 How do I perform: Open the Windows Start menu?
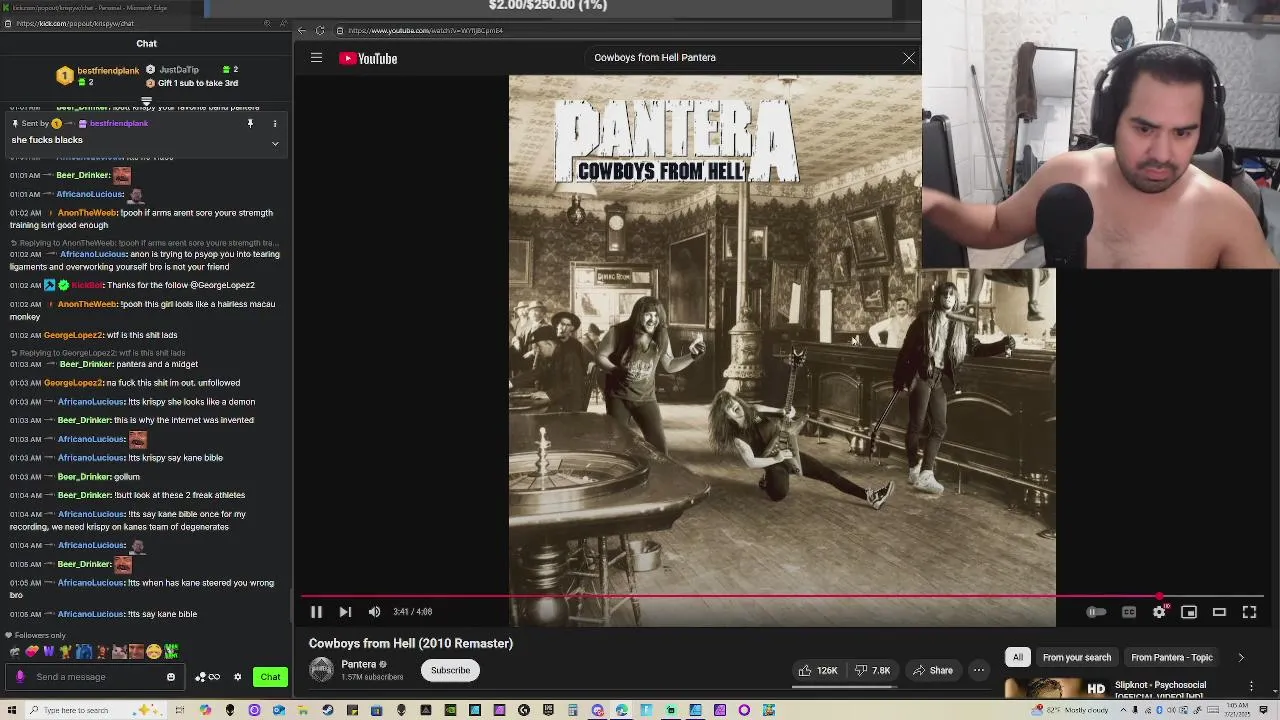coord(11,710)
